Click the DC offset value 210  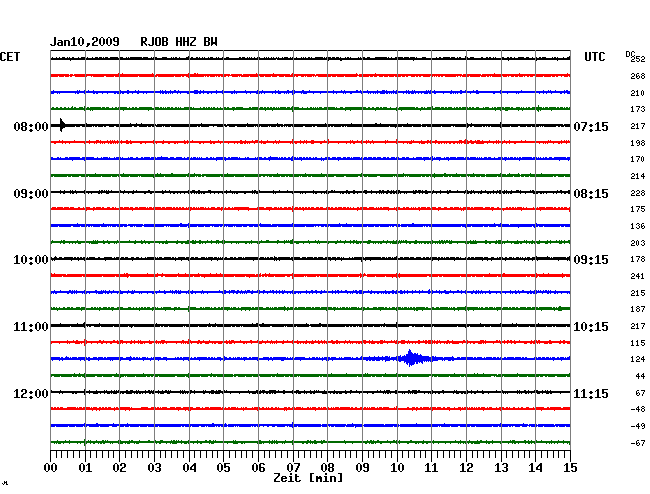[x=638, y=93]
